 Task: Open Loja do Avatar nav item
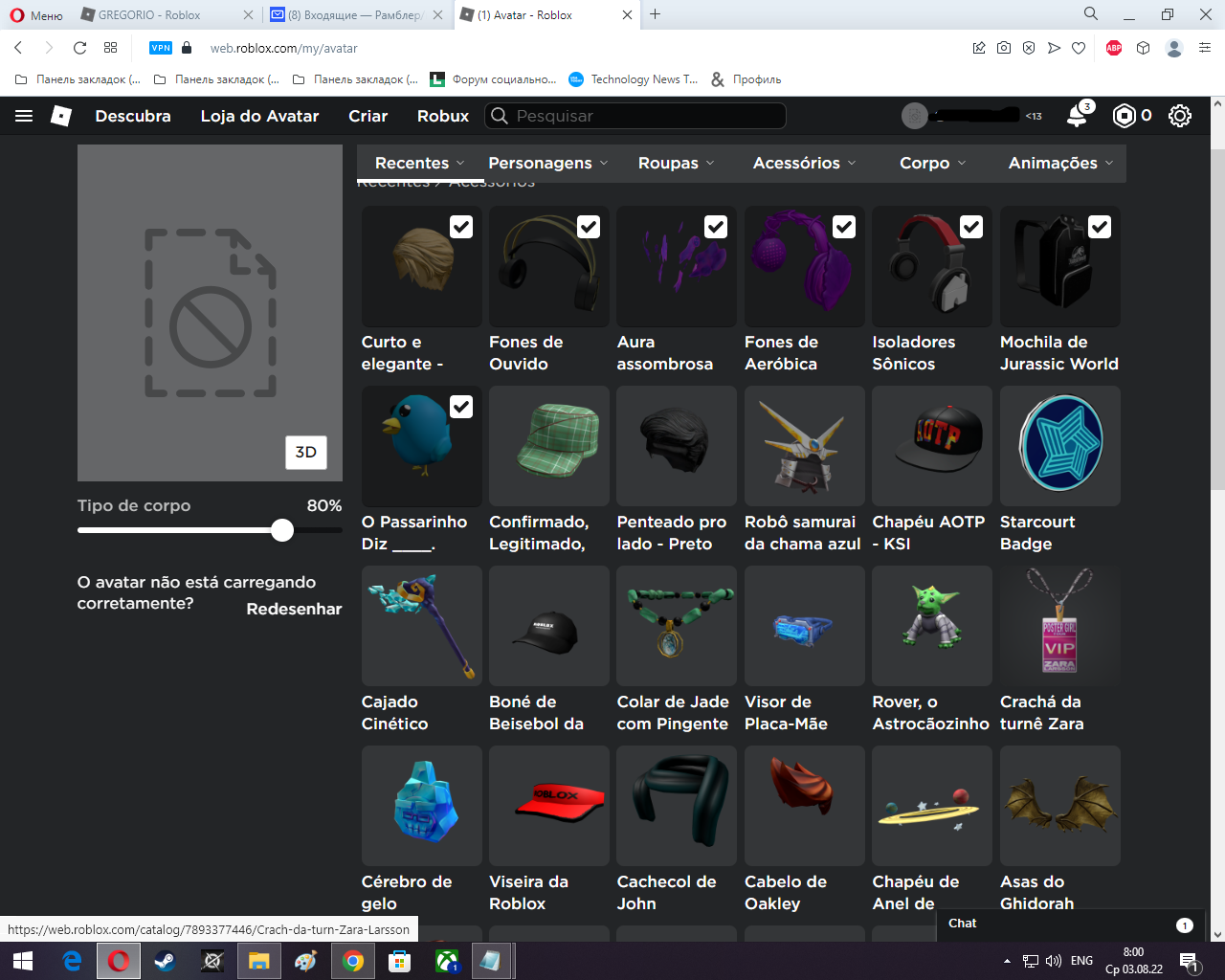259,116
